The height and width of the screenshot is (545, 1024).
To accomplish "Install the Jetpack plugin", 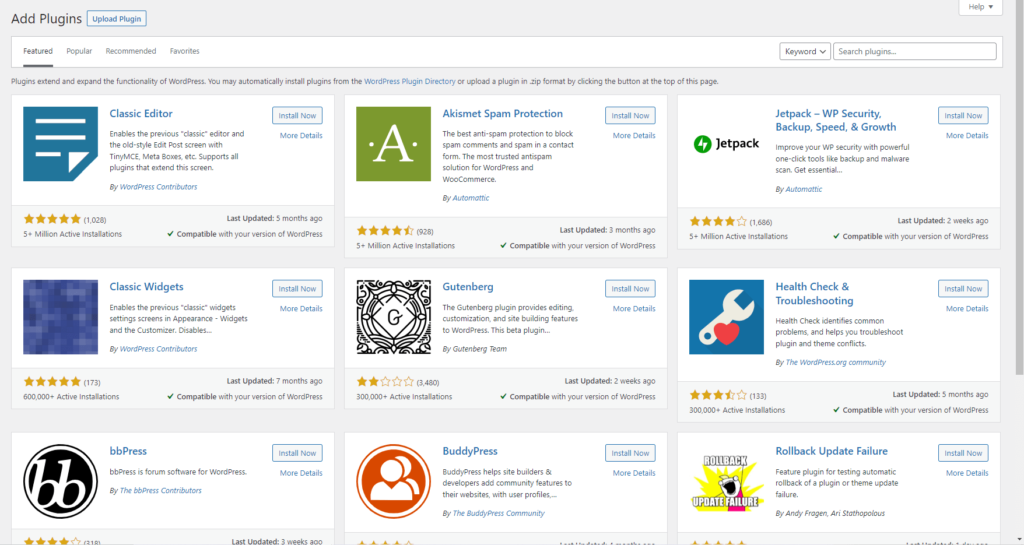I will (x=963, y=116).
